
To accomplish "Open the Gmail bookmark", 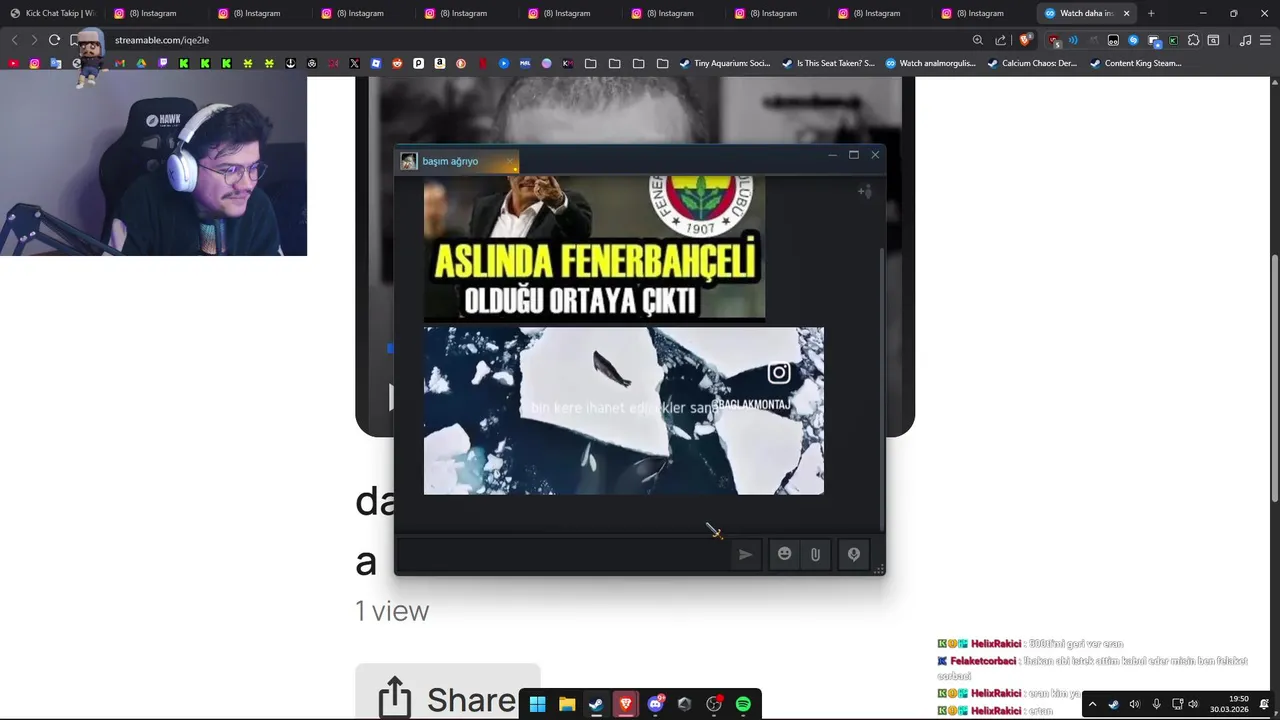I will (120, 63).
